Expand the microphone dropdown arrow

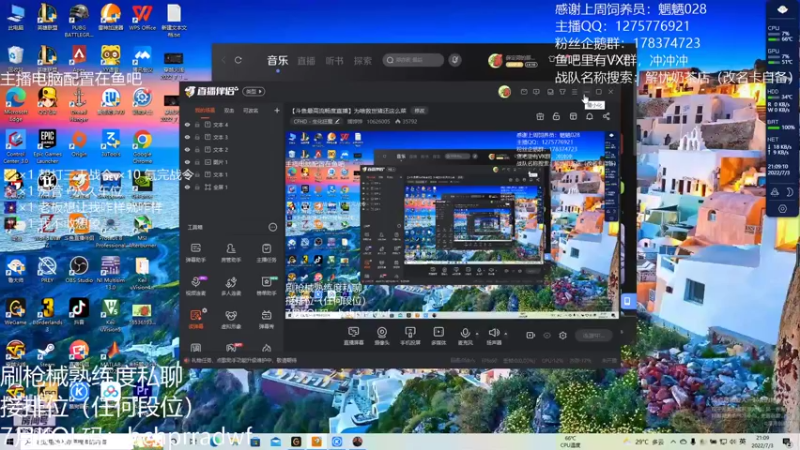pos(477,334)
